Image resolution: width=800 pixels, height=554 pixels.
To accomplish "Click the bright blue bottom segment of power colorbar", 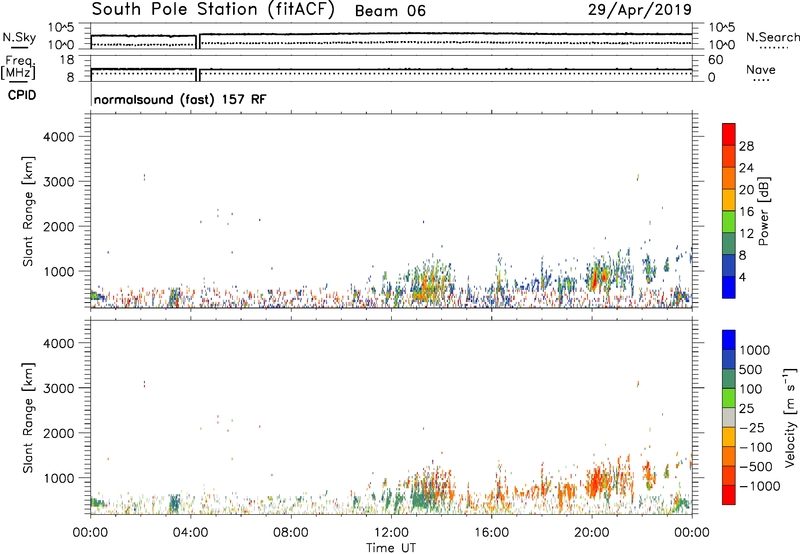I will [x=729, y=287].
